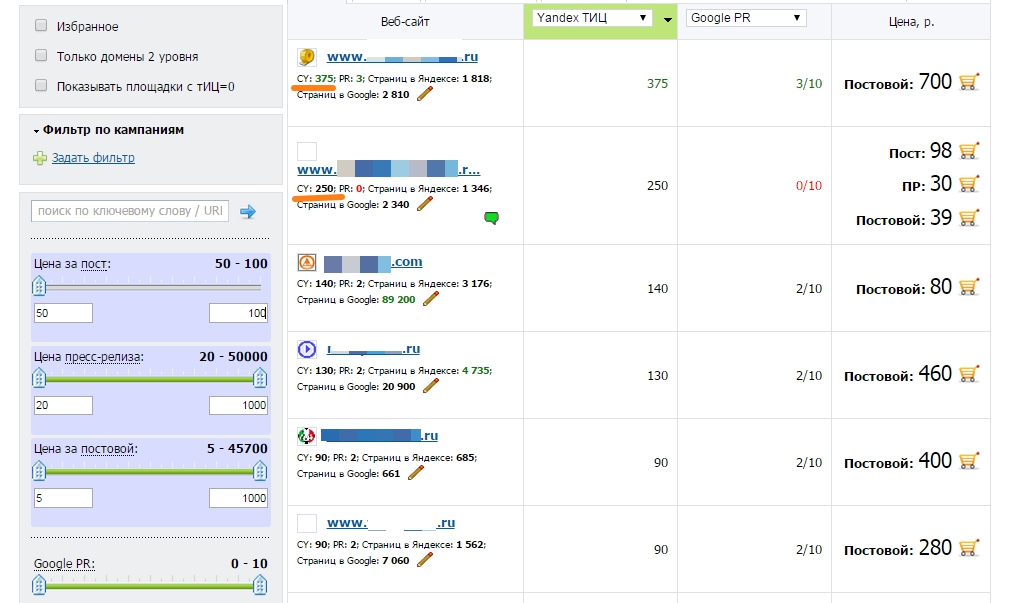Click the 140 Yandex ТИЦ value
This screenshot has width=1013, height=603.
pyautogui.click(x=657, y=289)
